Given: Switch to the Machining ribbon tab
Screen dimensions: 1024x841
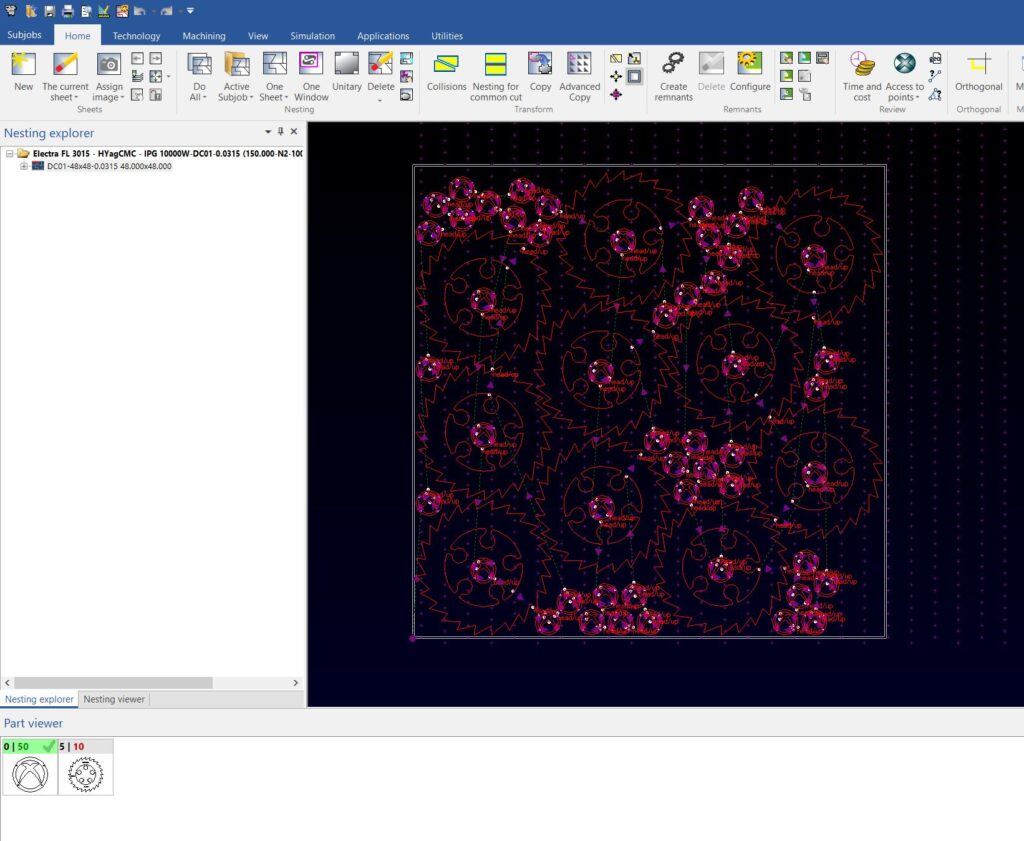Looking at the screenshot, I should pos(204,36).
